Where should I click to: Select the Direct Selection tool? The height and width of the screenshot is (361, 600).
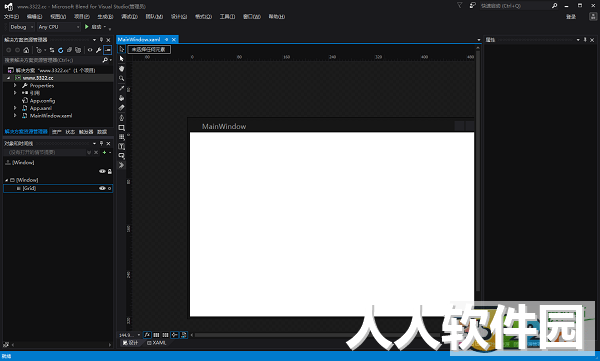coord(122,59)
